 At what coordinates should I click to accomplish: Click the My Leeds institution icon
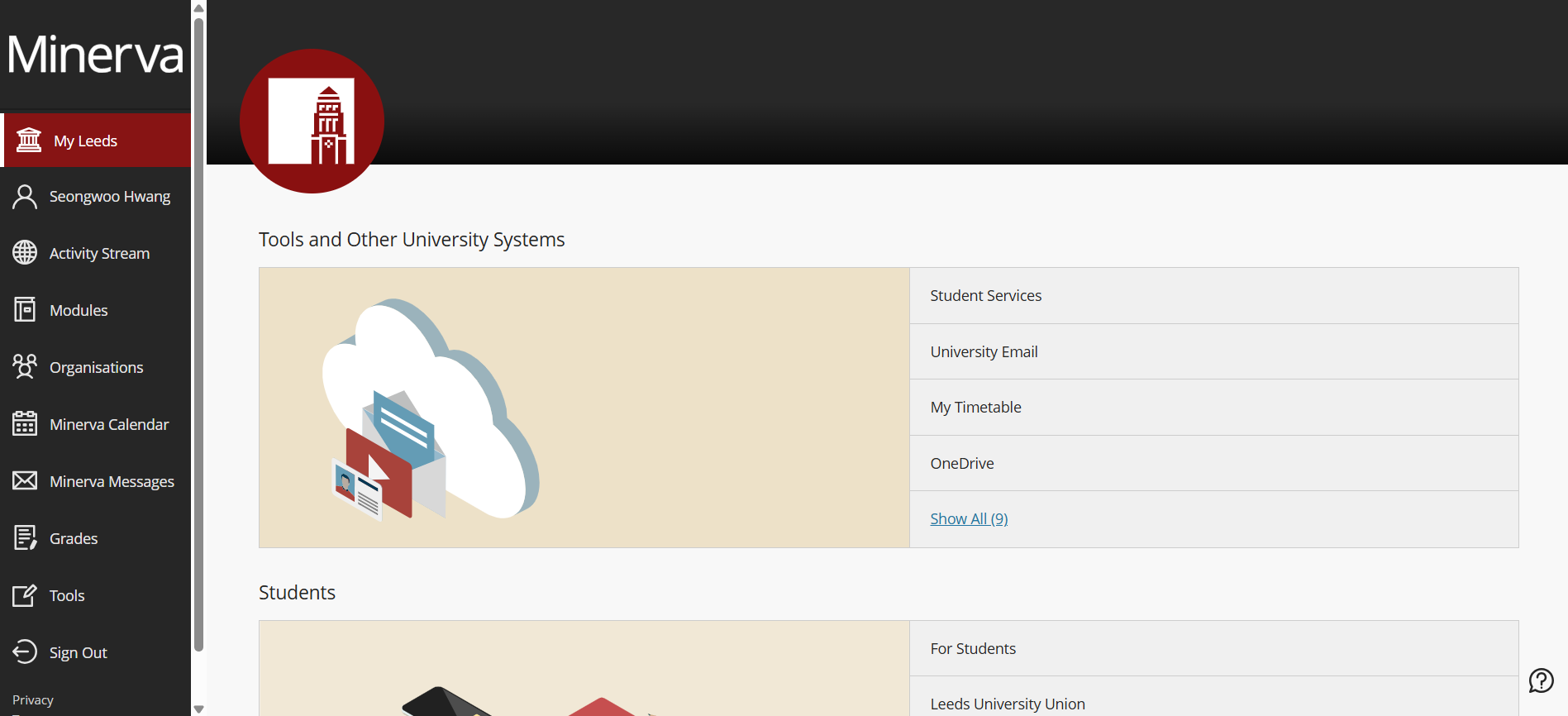point(29,141)
